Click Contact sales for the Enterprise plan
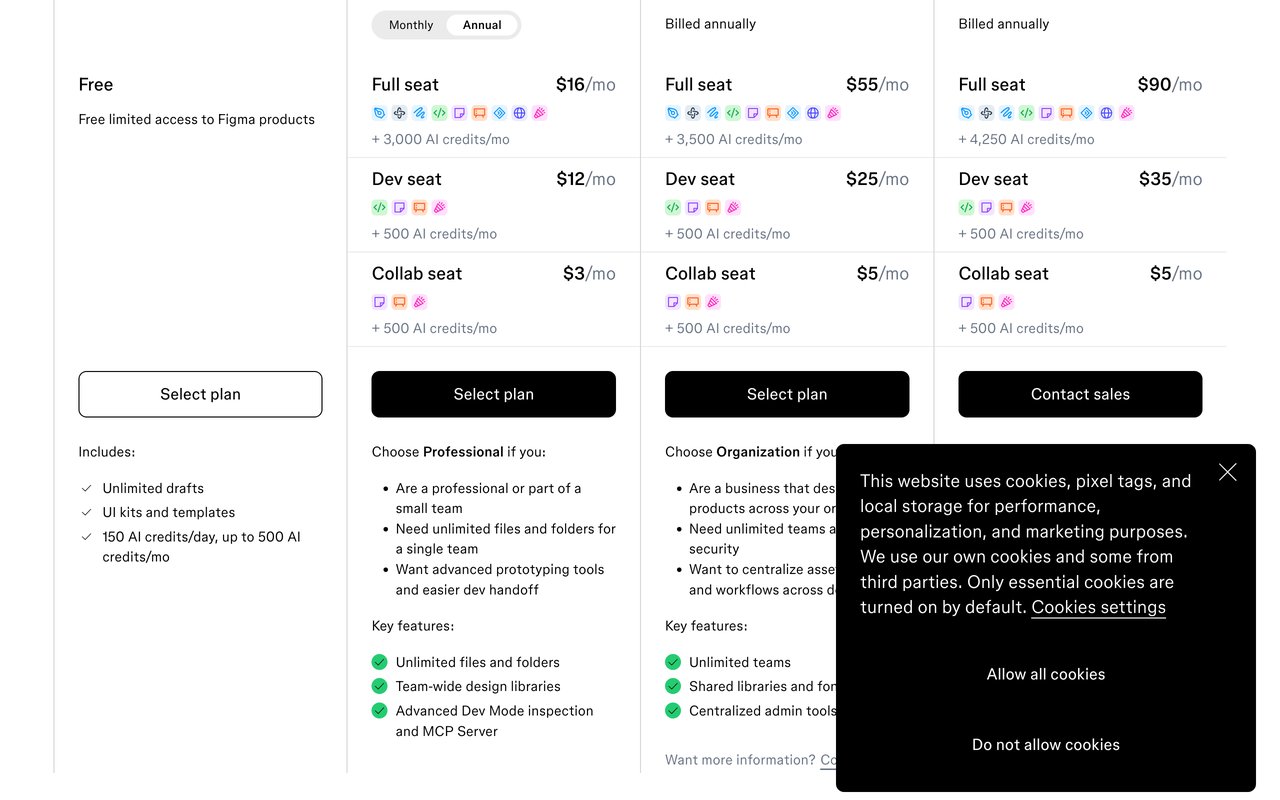The image size is (1280, 800). pos(1080,394)
